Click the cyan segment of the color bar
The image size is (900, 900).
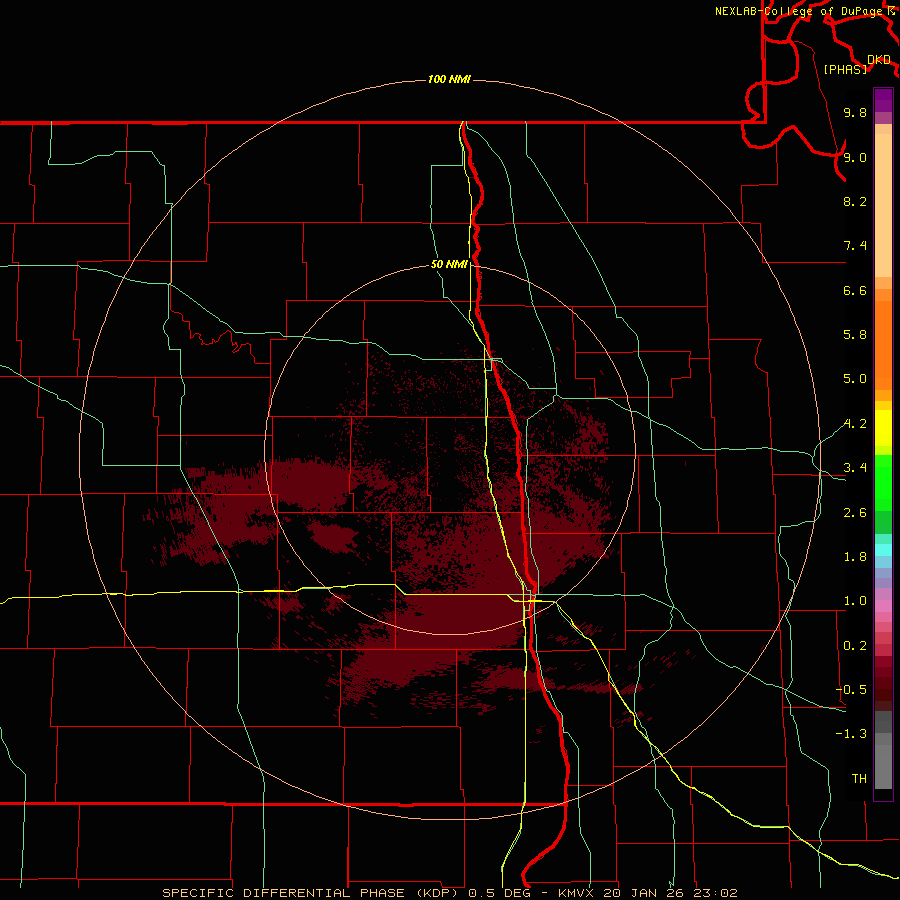[883, 550]
